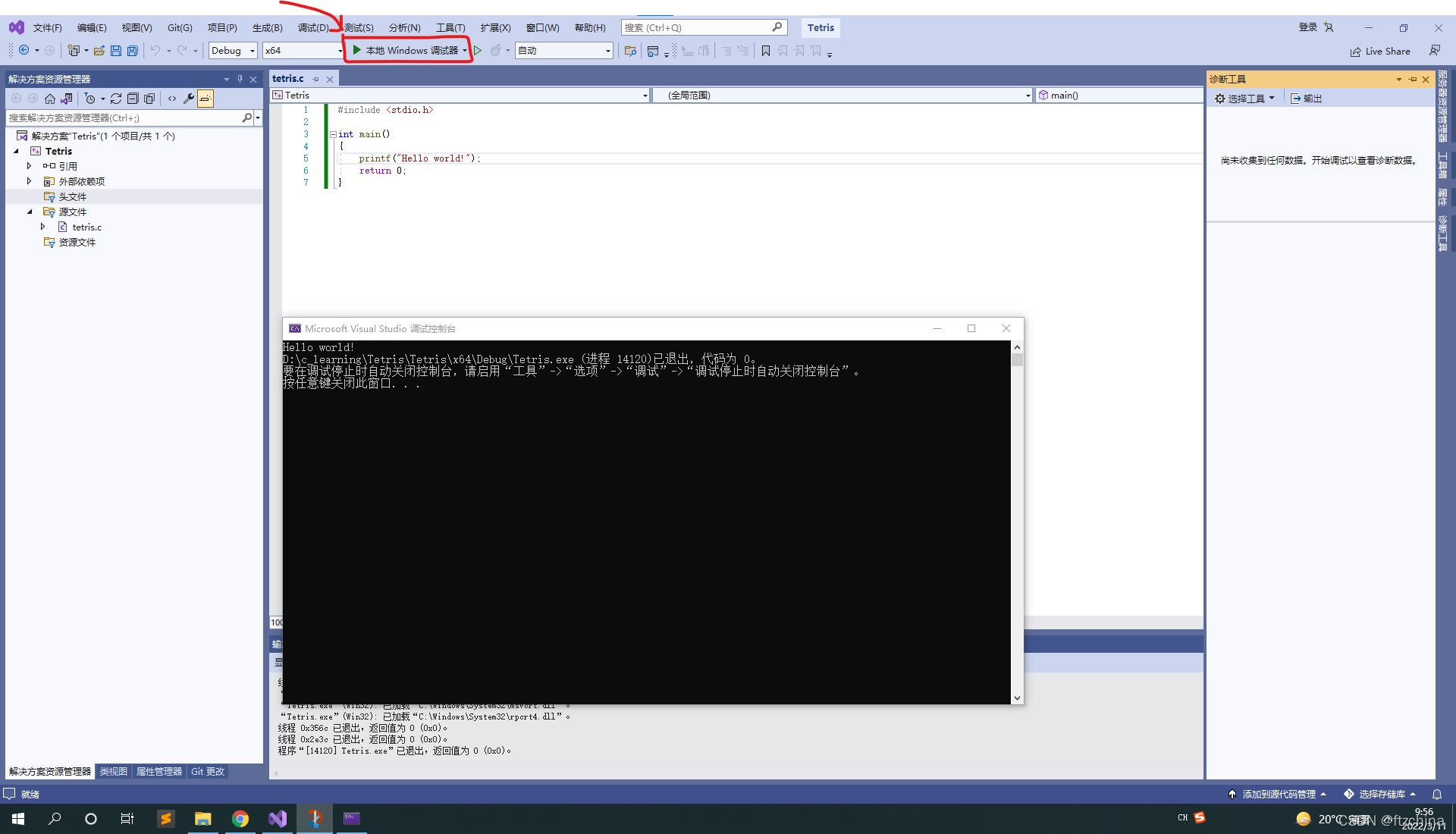Switch to the Git 更改 tab
1456x834 pixels.
(208, 772)
